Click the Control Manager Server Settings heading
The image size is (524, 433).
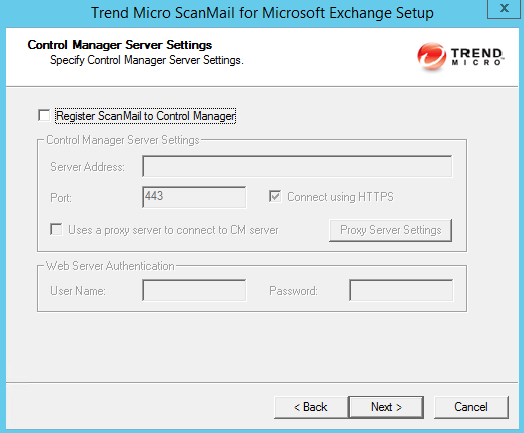click(x=120, y=45)
